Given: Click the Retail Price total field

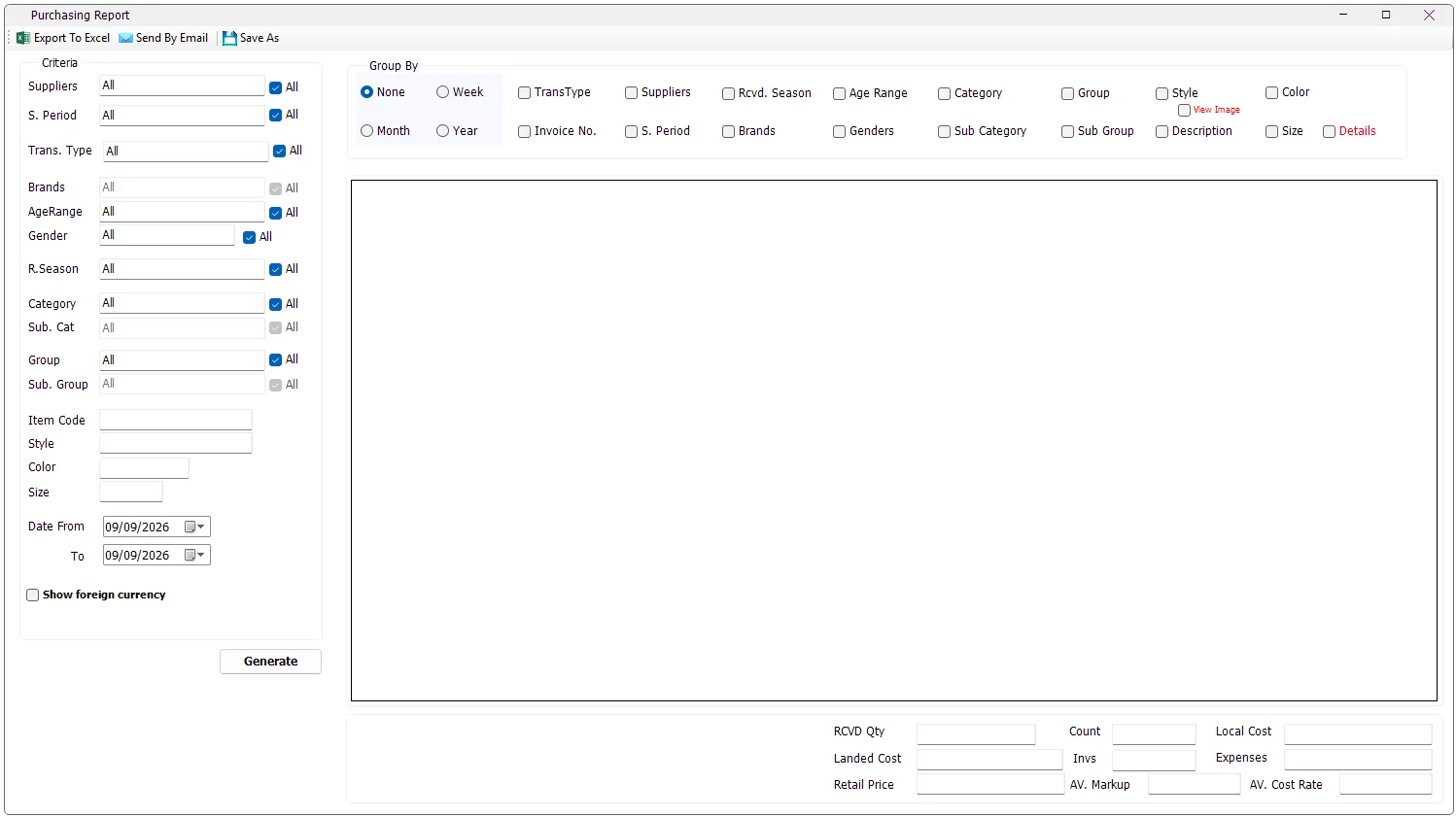Looking at the screenshot, I should pyautogui.click(x=990, y=784).
